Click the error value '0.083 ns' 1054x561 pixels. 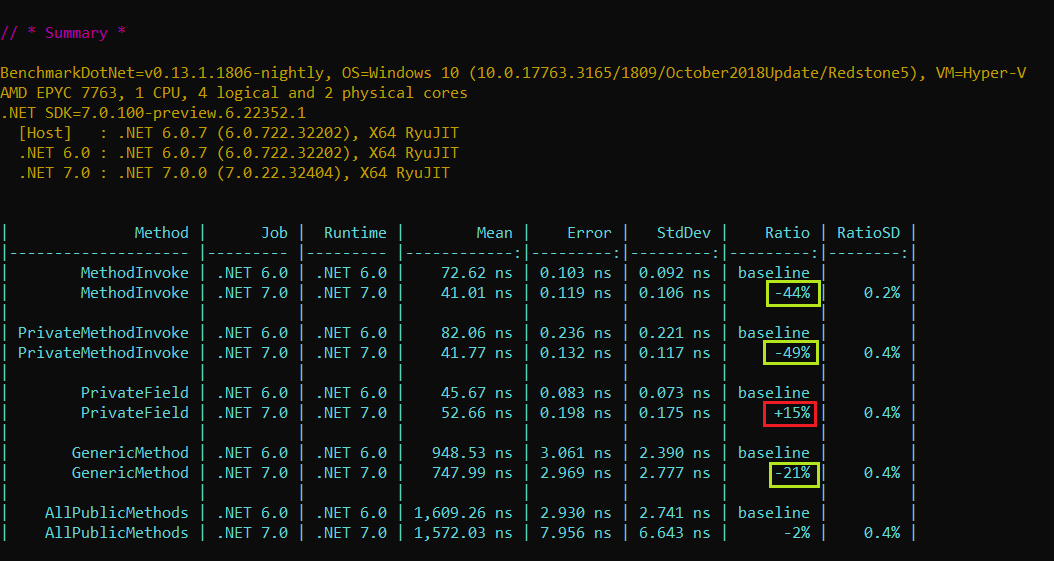point(575,392)
